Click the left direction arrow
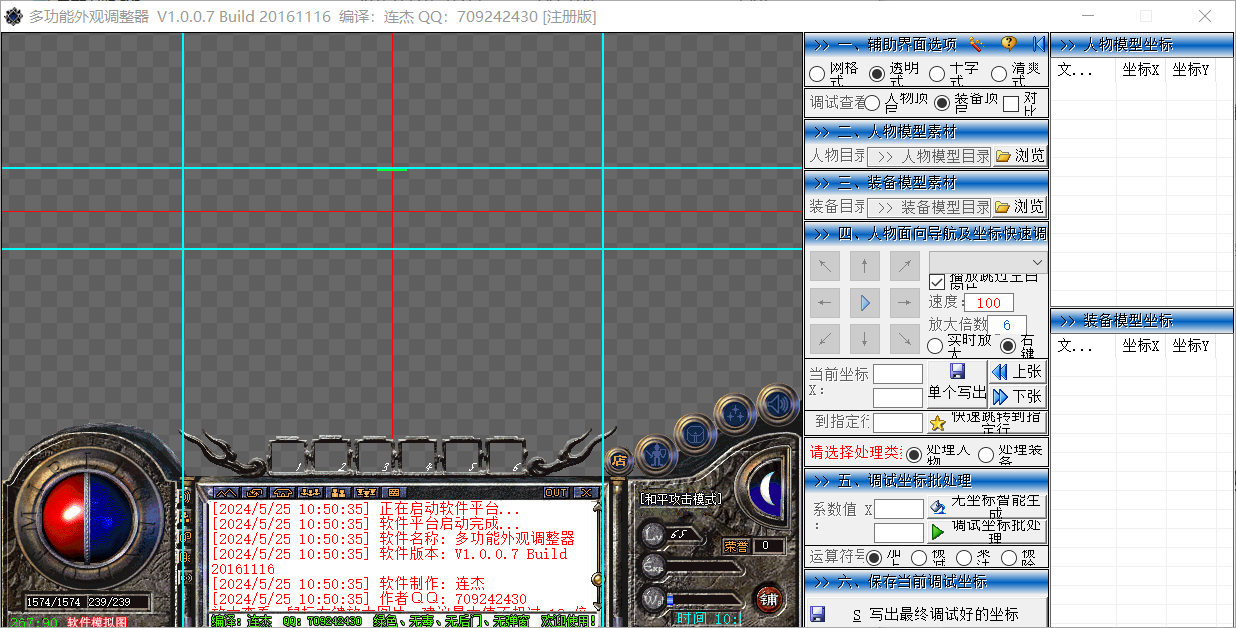 (824, 301)
